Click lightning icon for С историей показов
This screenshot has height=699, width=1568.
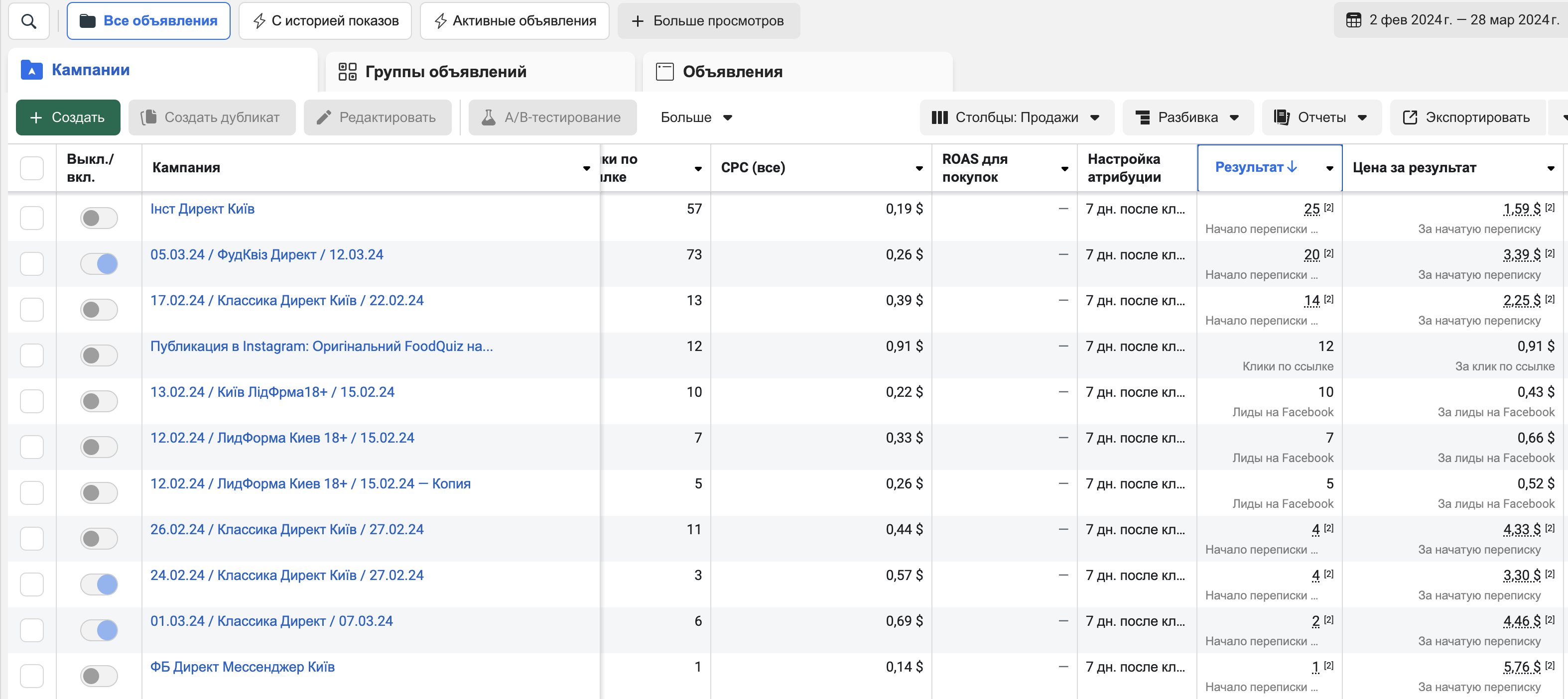click(x=260, y=21)
